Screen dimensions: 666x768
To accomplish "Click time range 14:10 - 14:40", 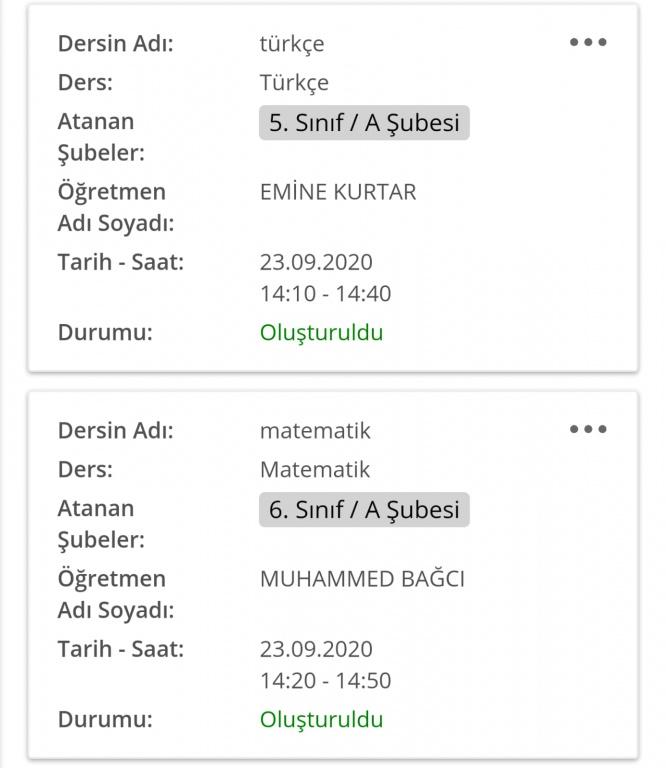I will coord(325,294).
